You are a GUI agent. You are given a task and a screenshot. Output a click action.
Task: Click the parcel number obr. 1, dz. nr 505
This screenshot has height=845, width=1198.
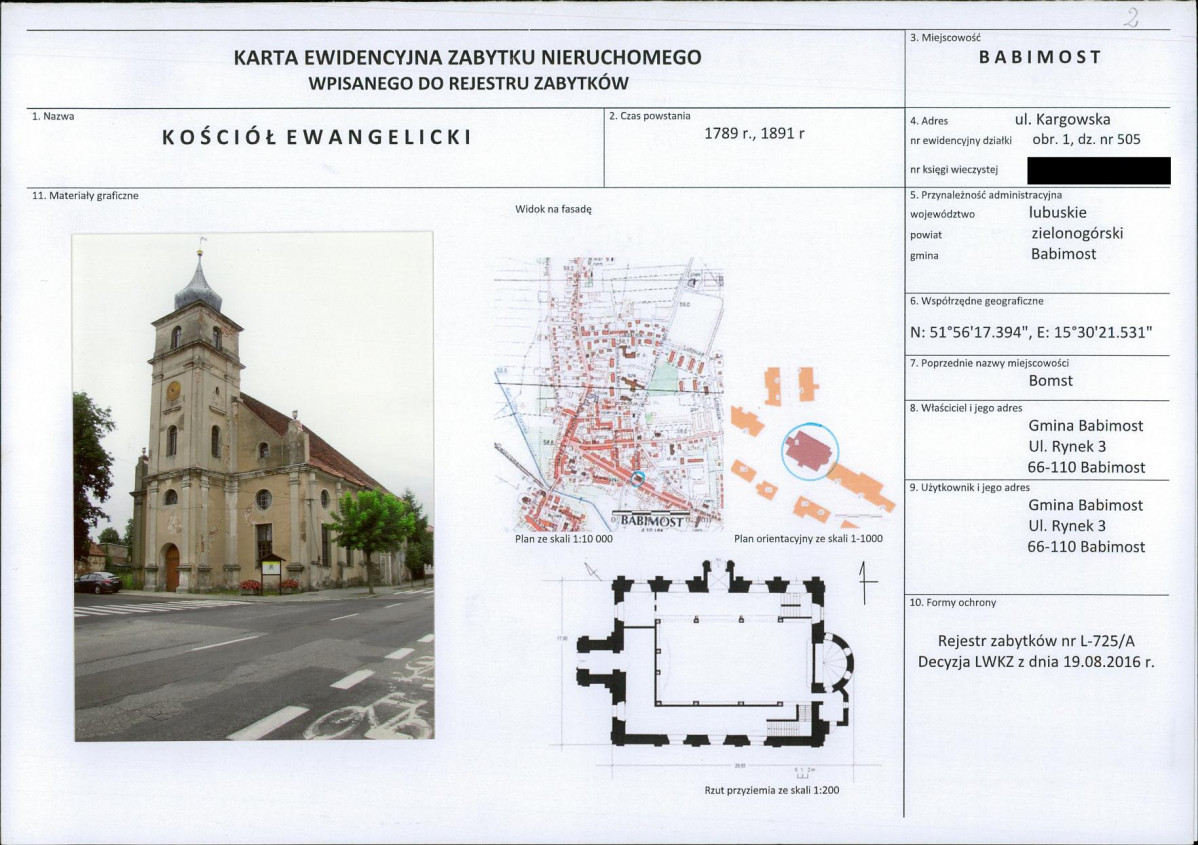click(x=1086, y=139)
